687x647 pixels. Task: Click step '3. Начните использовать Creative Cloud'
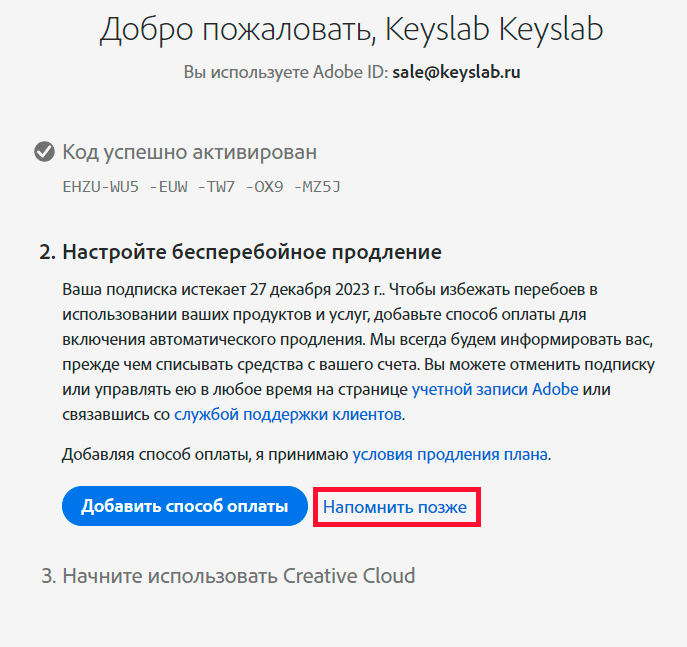point(228,576)
